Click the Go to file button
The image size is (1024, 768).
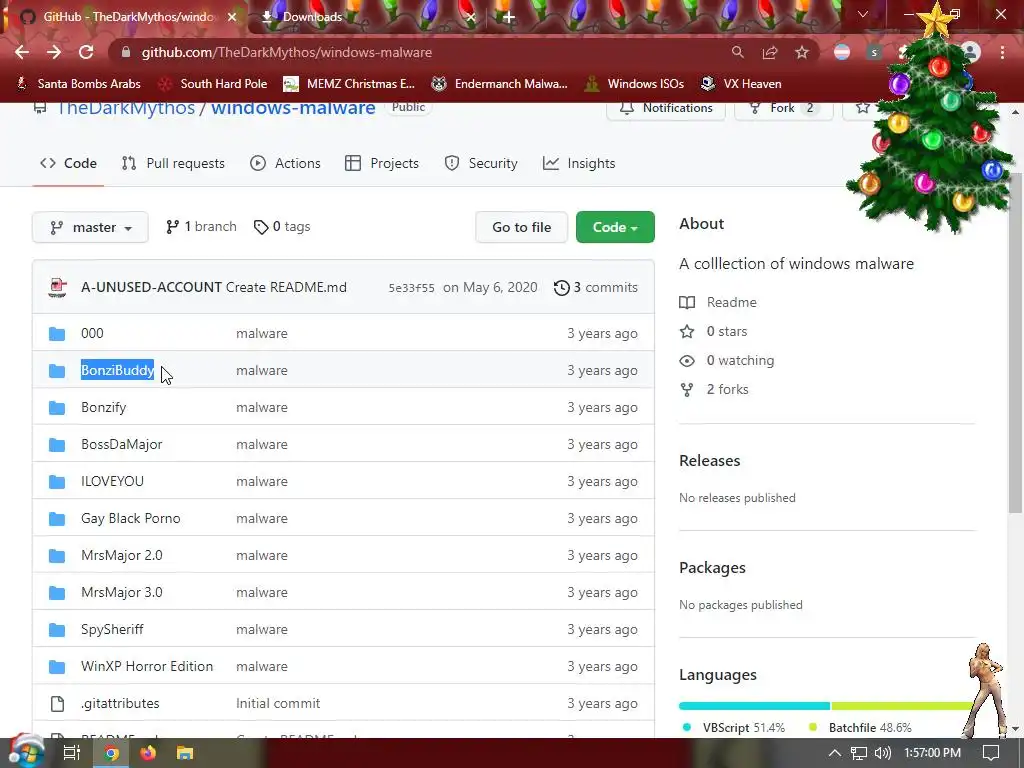tap(521, 227)
